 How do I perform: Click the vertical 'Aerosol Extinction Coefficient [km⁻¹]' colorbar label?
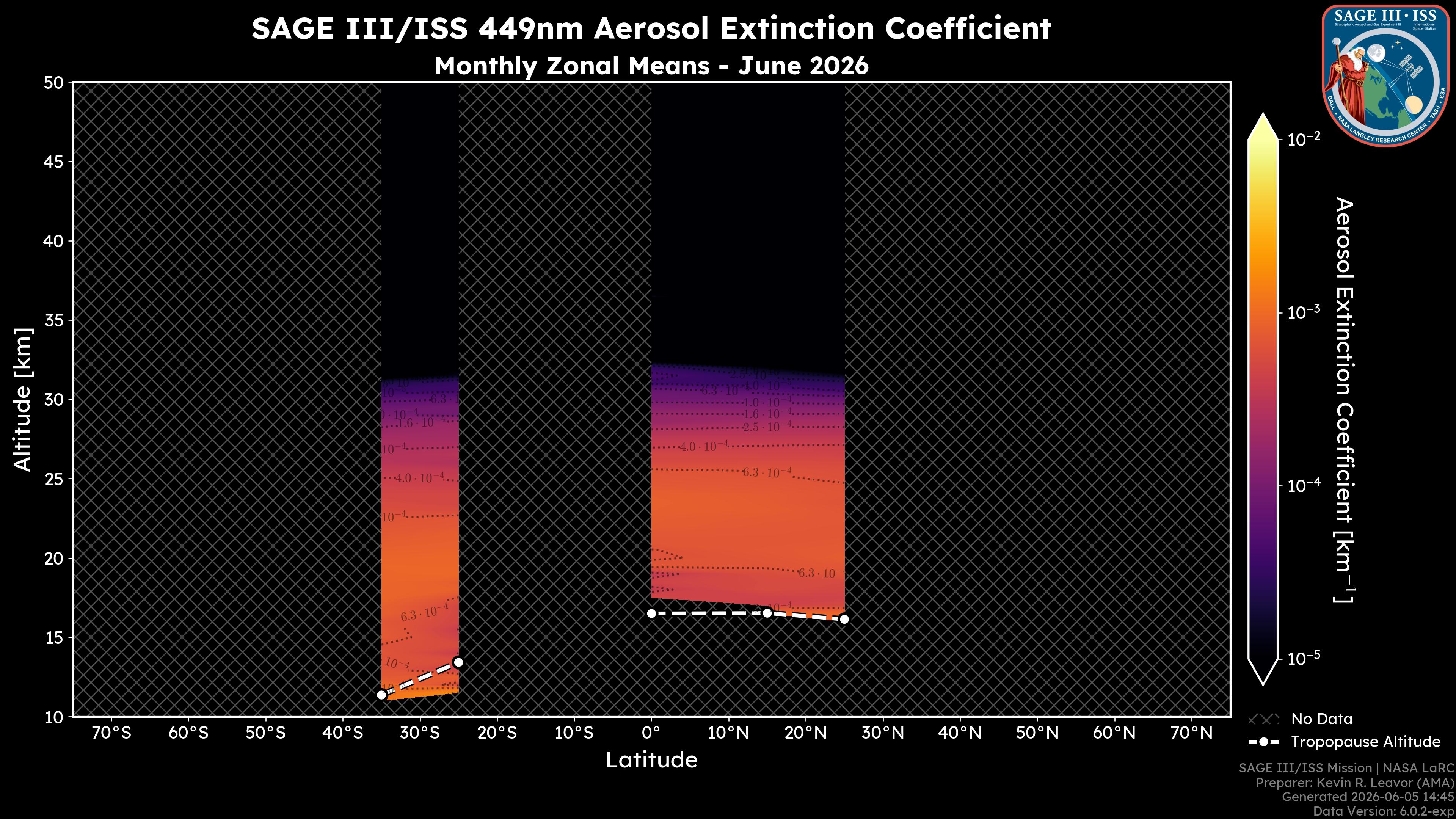coord(1345,400)
